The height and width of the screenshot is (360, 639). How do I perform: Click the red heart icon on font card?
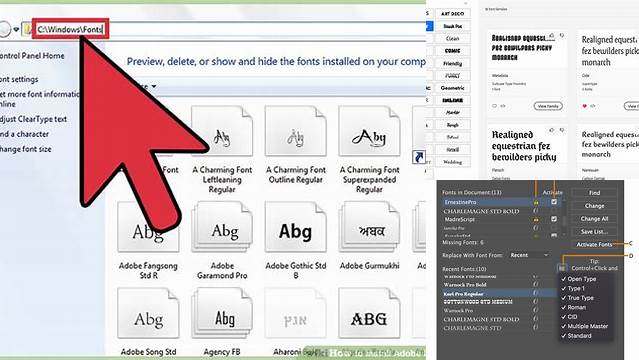(x=585, y=106)
